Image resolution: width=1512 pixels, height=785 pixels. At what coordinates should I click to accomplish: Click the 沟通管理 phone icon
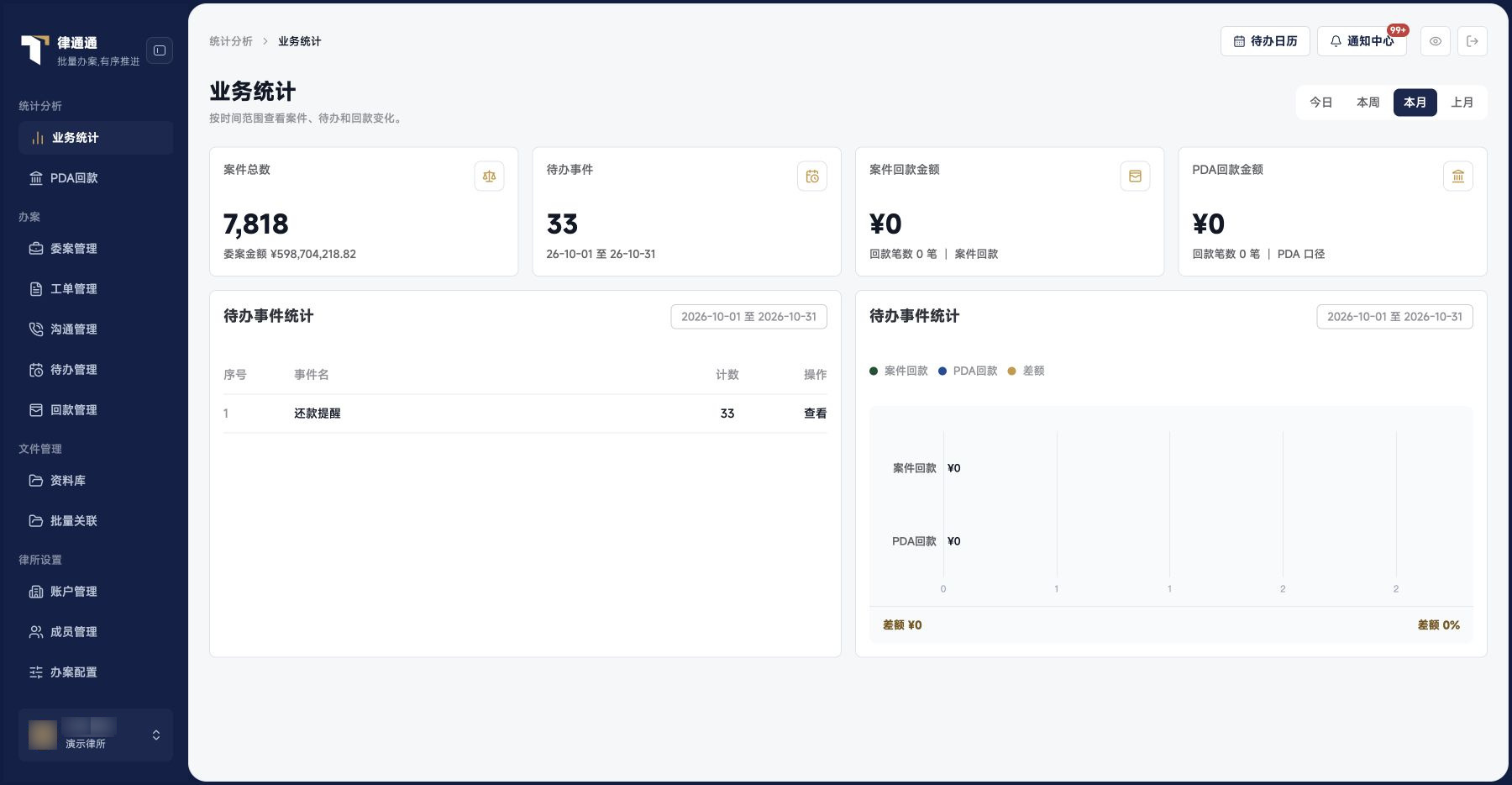click(x=36, y=329)
